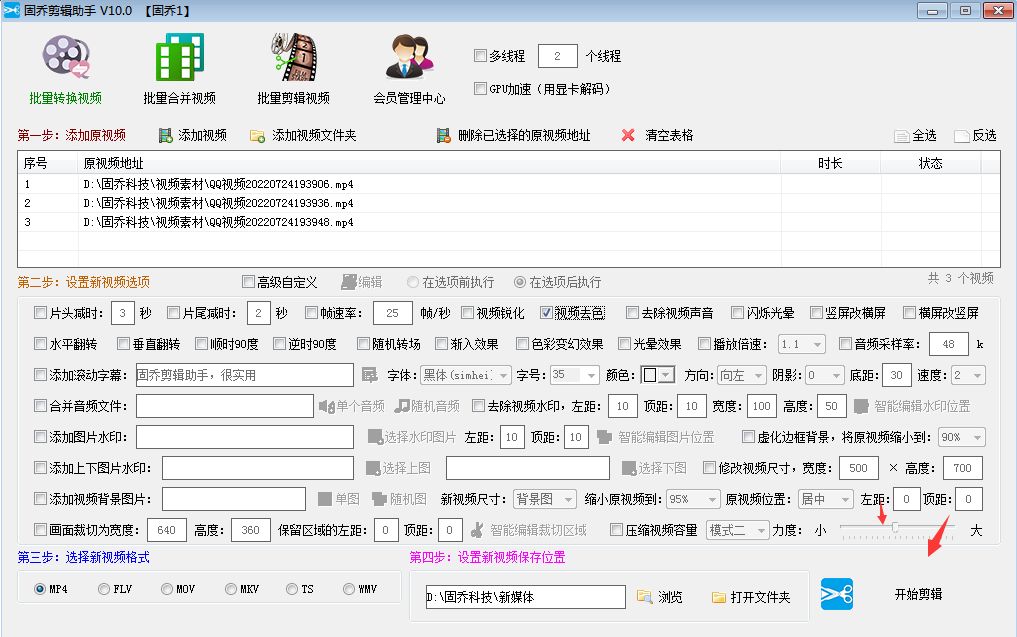Screen dimensions: 1017x637
Task: Open the 缩小原视频到 95% dropdown
Action: (693, 499)
